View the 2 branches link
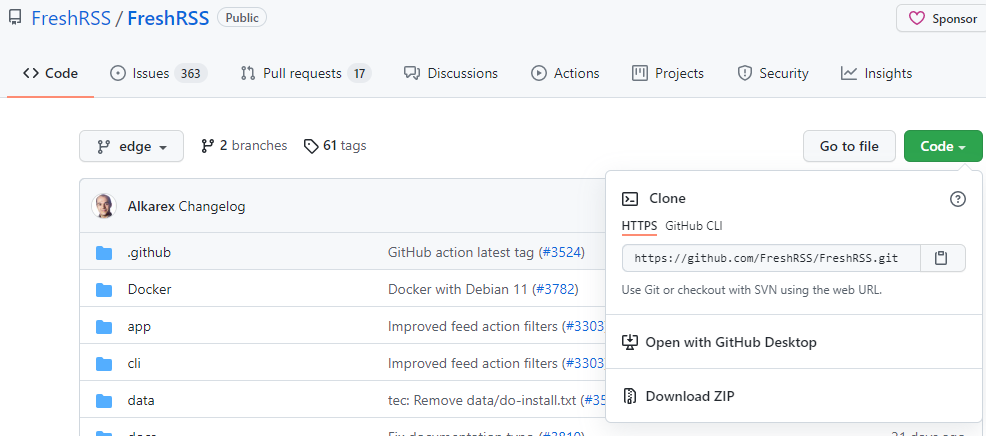The width and height of the screenshot is (986, 436). (x=244, y=146)
